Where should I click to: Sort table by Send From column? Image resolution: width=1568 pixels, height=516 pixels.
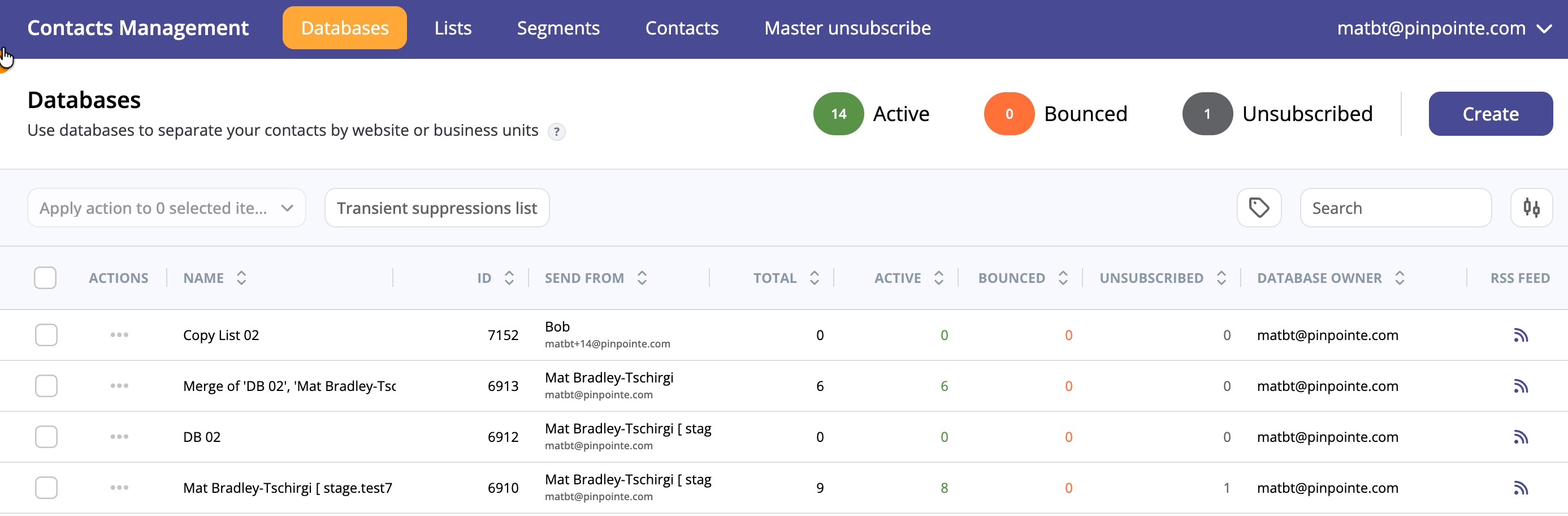click(x=642, y=278)
